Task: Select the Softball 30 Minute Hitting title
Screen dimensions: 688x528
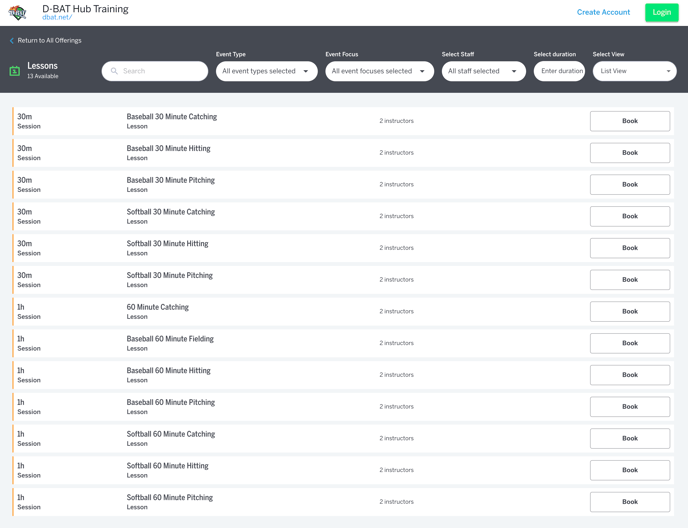Action: (x=167, y=244)
